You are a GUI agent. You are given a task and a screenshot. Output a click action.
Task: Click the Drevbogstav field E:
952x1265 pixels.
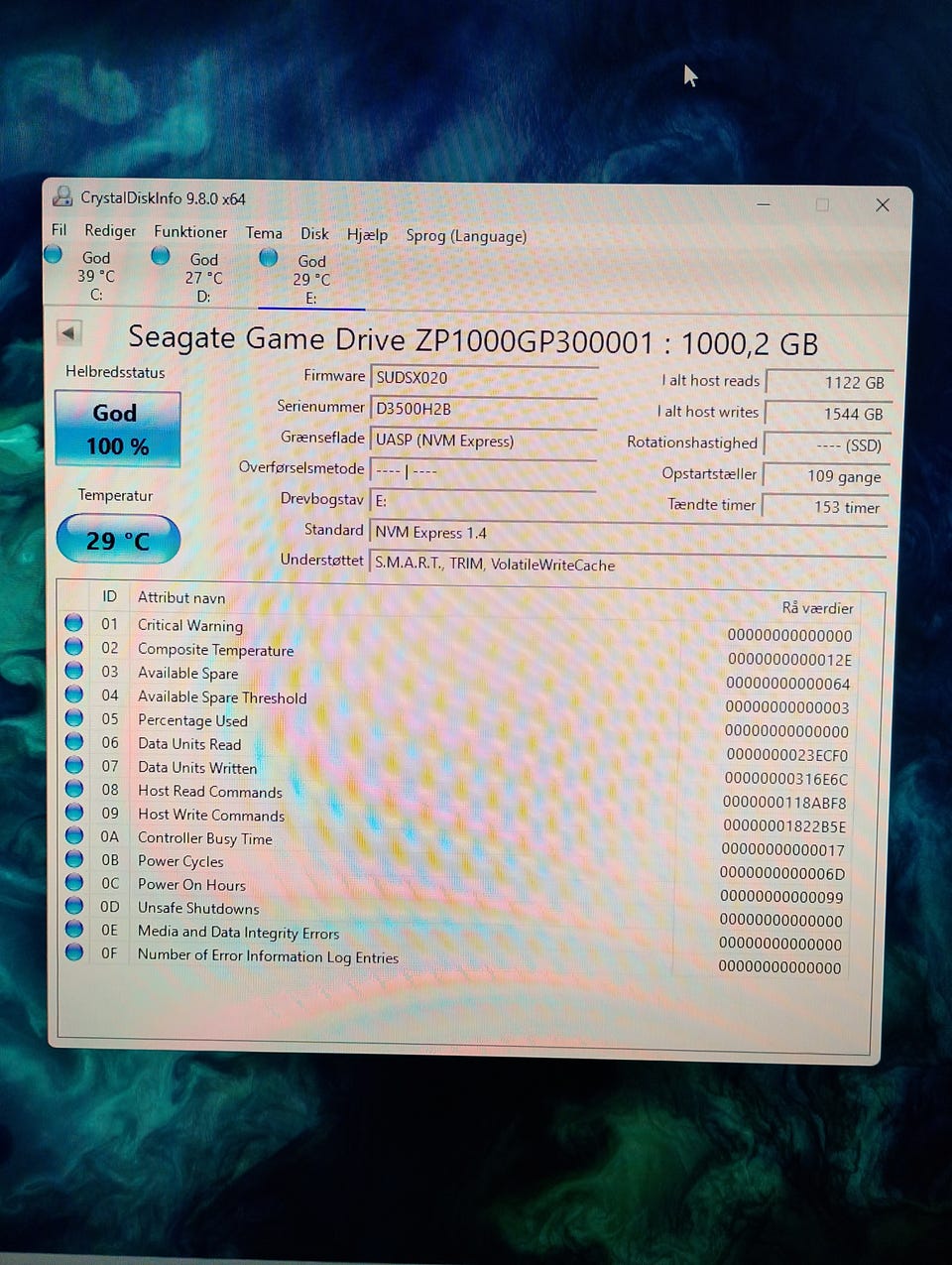point(483,501)
